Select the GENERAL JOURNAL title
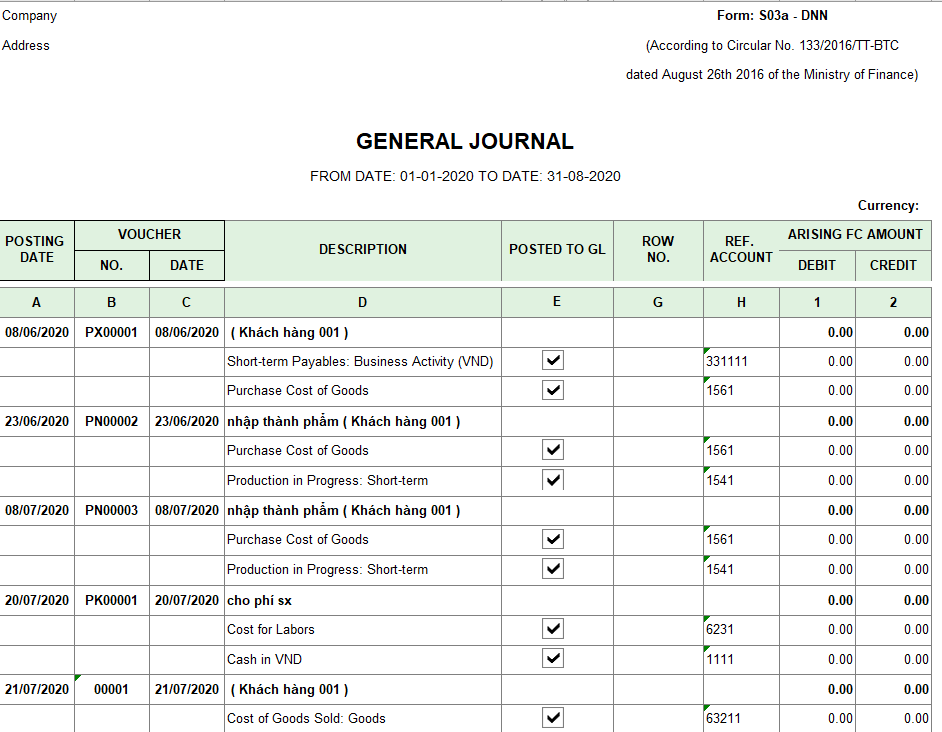This screenshot has width=942, height=732. pyautogui.click(x=465, y=142)
